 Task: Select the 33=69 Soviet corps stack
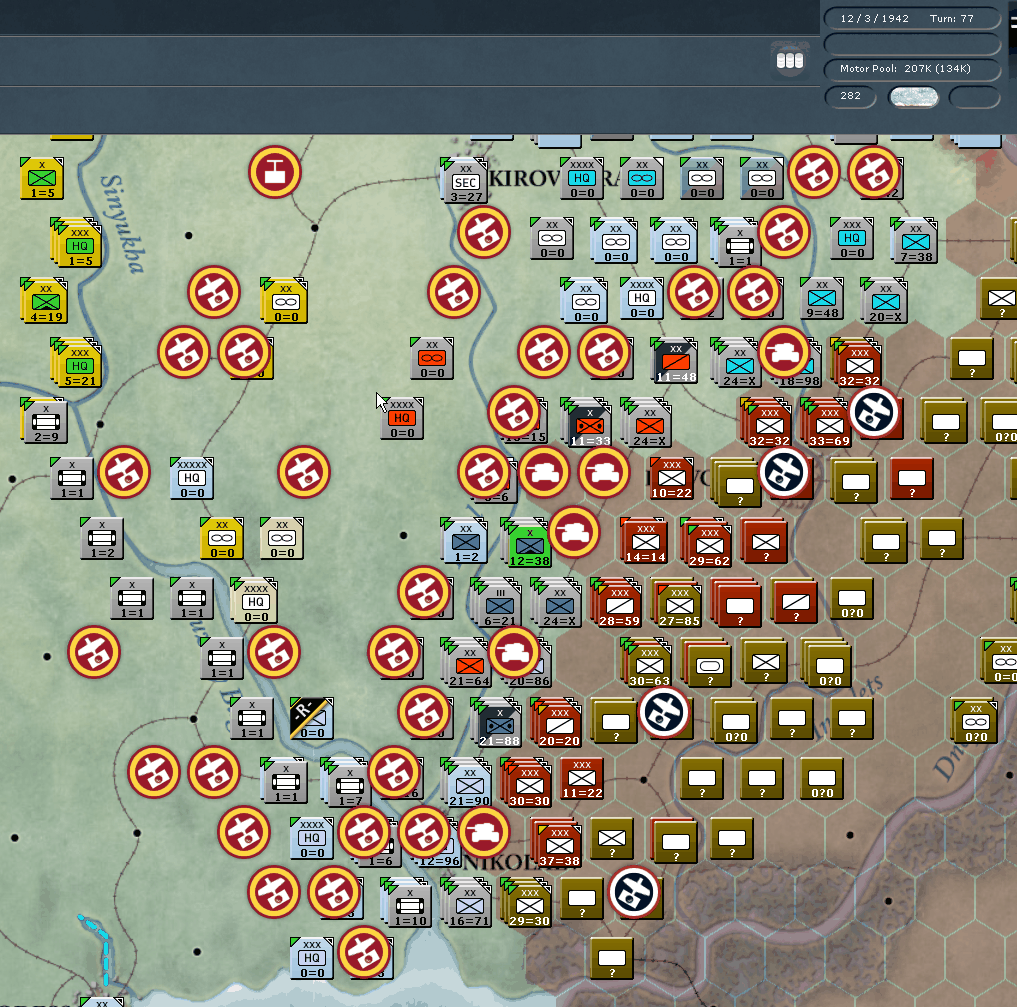(827, 423)
